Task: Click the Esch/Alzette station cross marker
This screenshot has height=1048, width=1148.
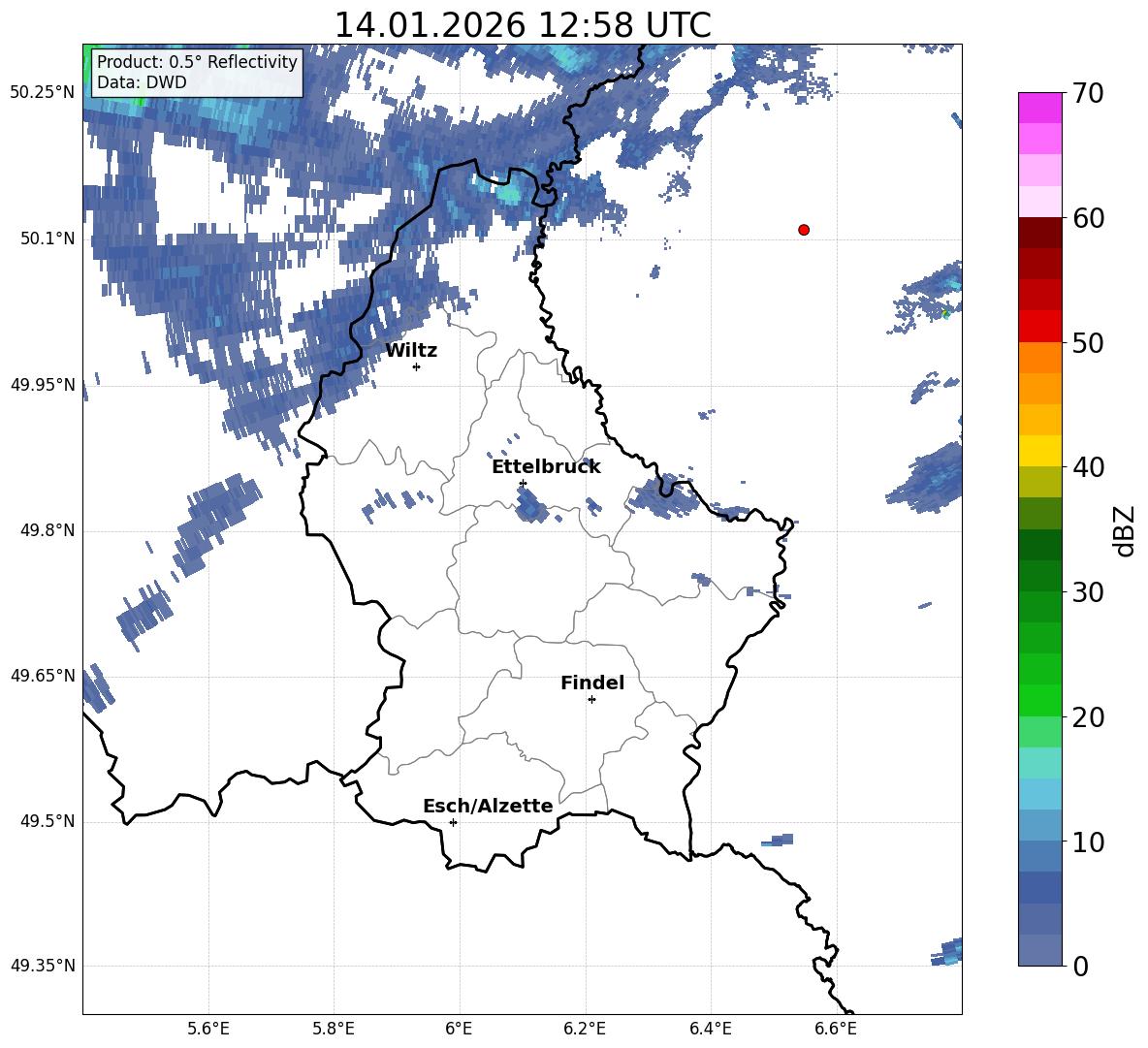Action: coord(453,822)
